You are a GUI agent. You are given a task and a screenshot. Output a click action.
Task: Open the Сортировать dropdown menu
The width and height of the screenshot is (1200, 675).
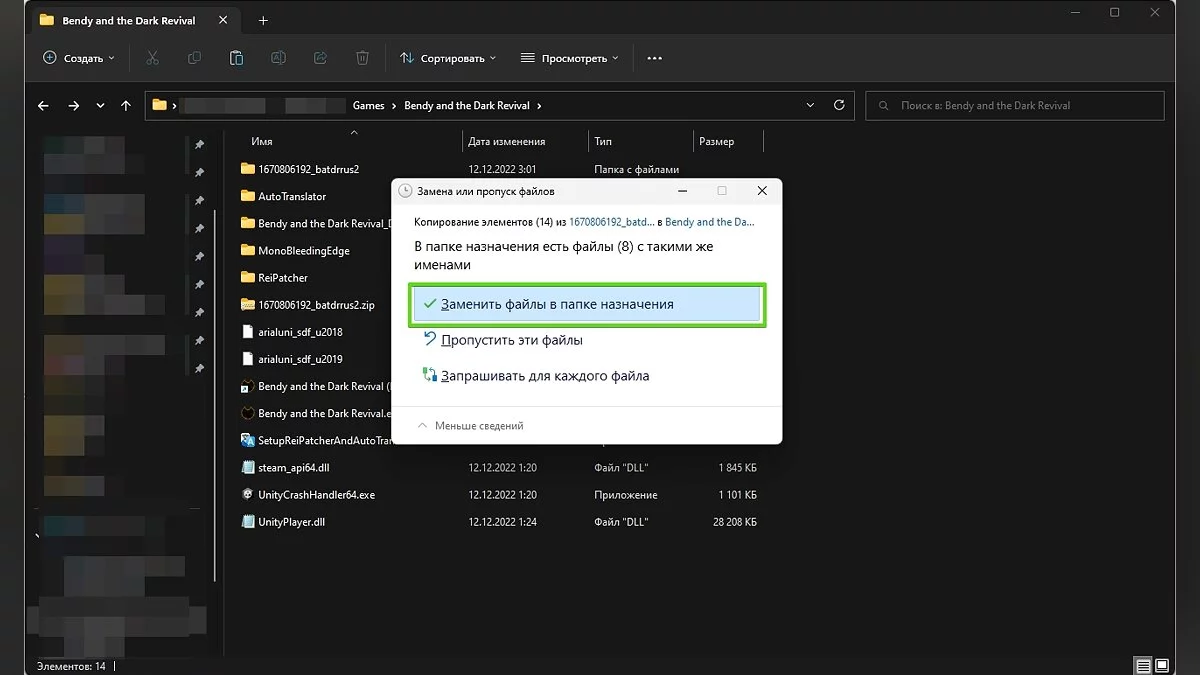click(x=448, y=58)
